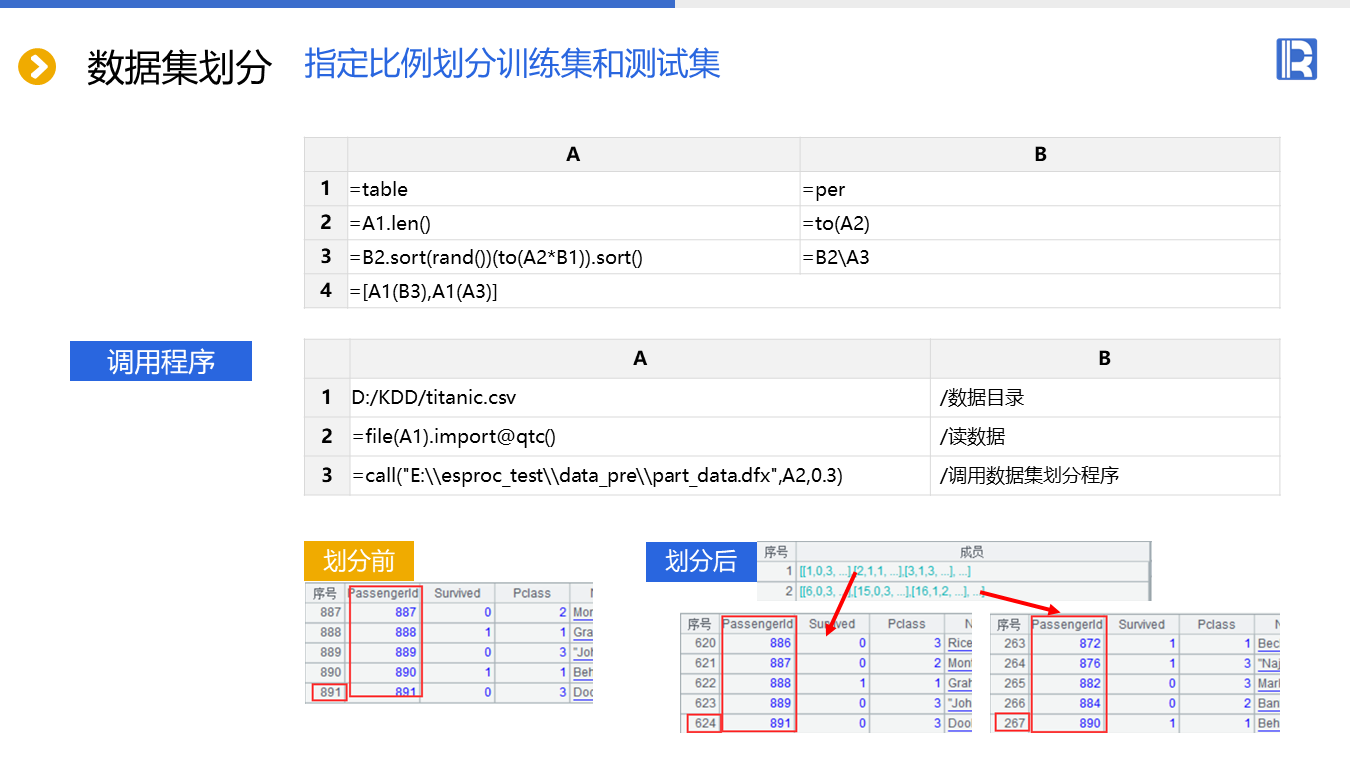This screenshot has width=1350, height=759.
Task: Open the second member row starting with [[6,0,3
Action: click(x=892, y=592)
